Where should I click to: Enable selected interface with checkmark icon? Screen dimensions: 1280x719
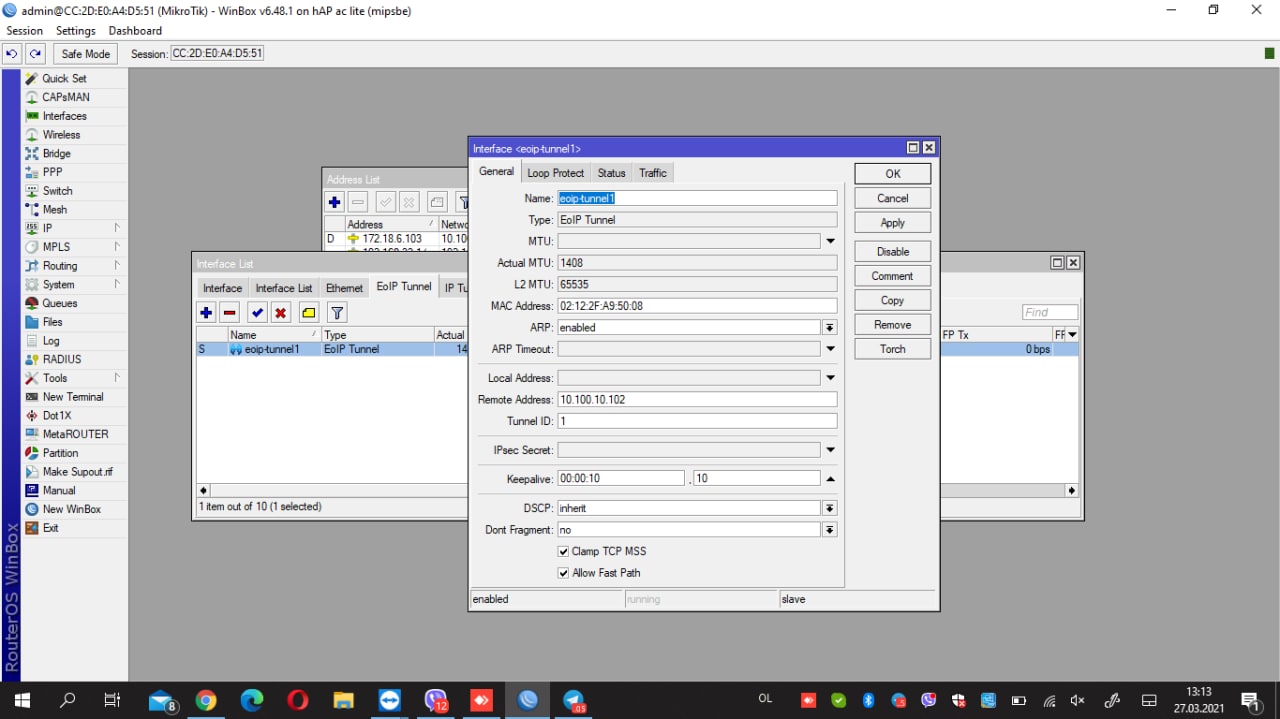(x=257, y=313)
